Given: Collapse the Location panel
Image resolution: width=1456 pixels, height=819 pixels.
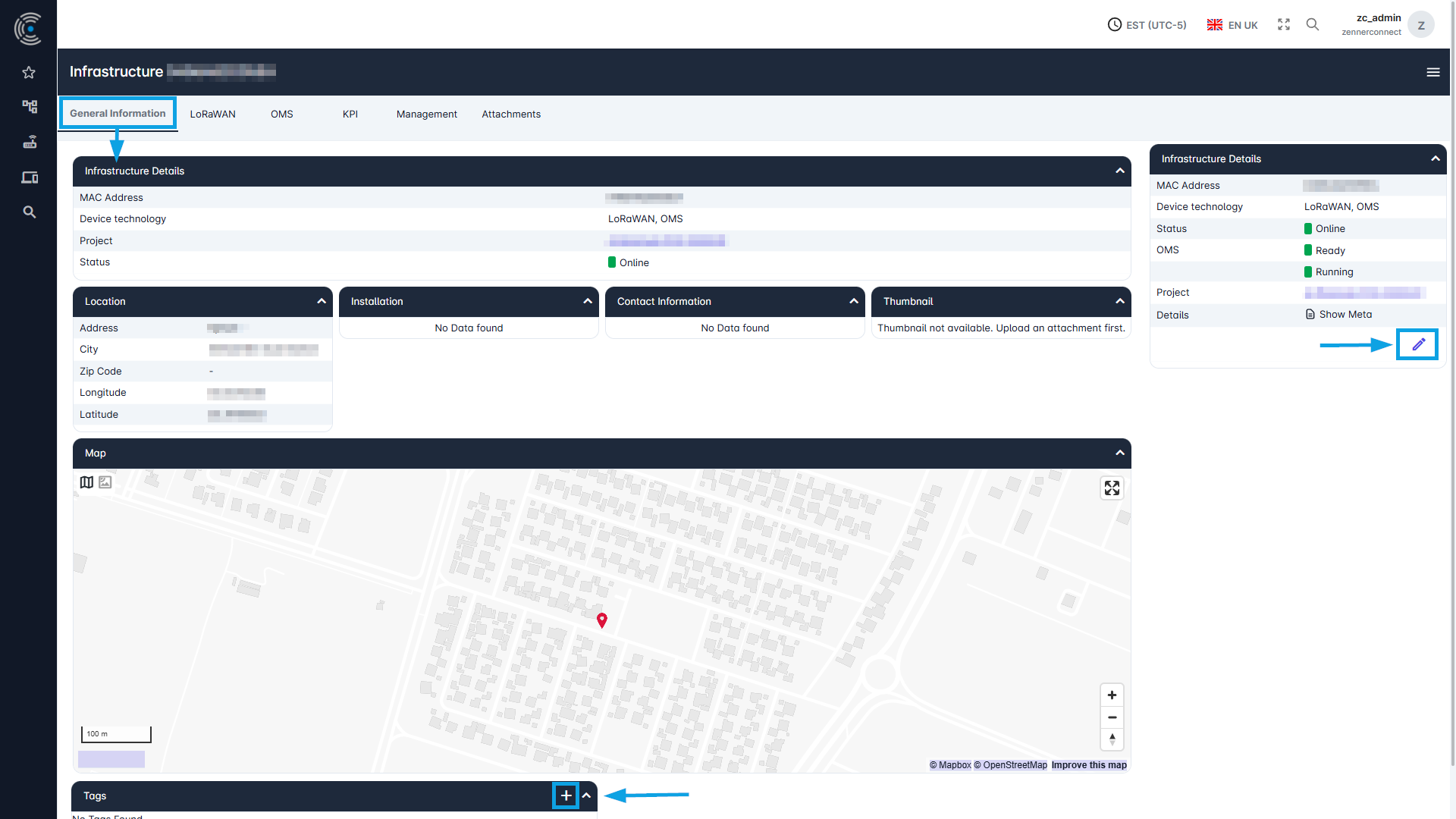Looking at the screenshot, I should [322, 301].
